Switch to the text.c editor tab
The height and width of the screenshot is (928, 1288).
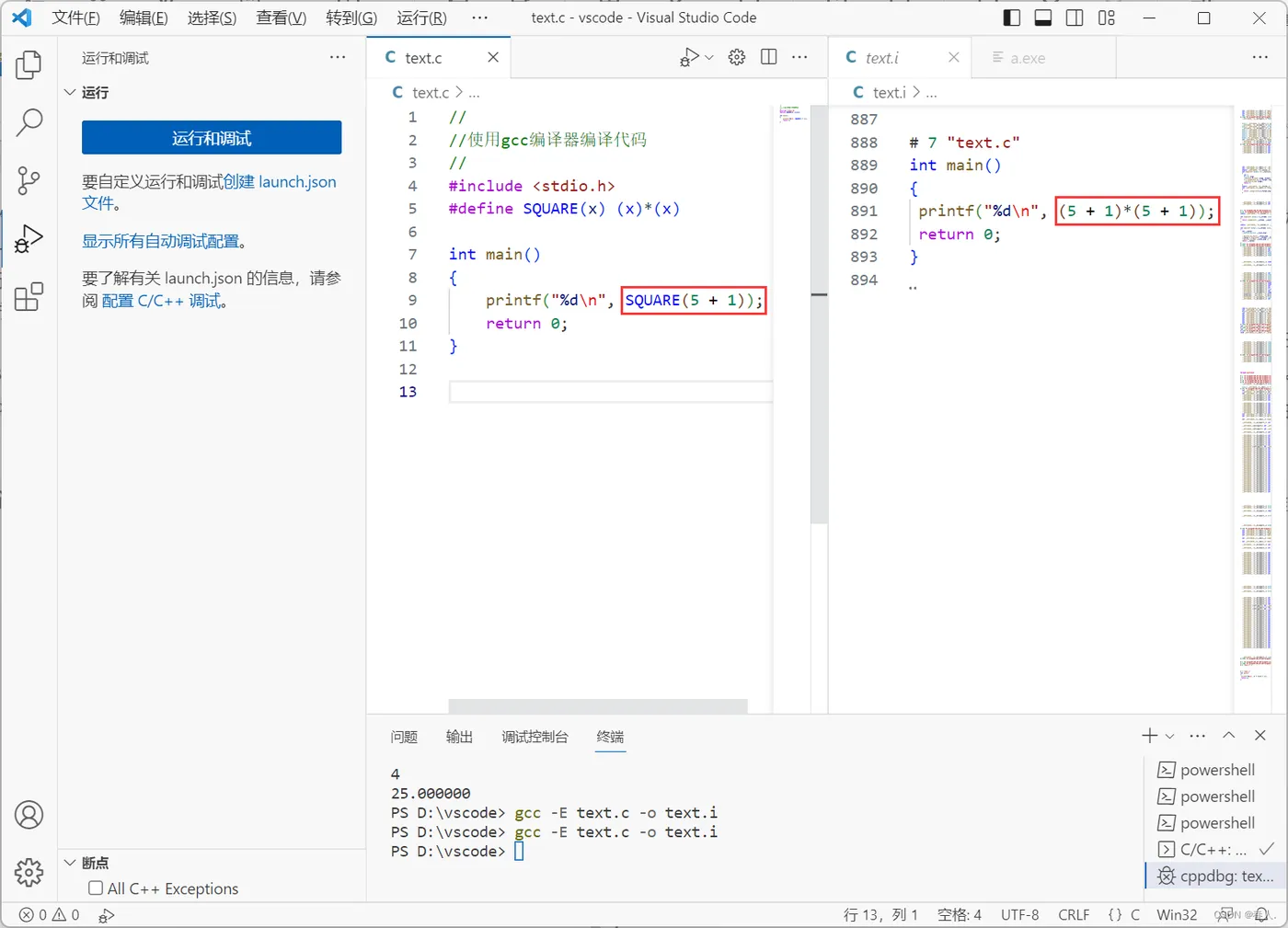[x=439, y=57]
